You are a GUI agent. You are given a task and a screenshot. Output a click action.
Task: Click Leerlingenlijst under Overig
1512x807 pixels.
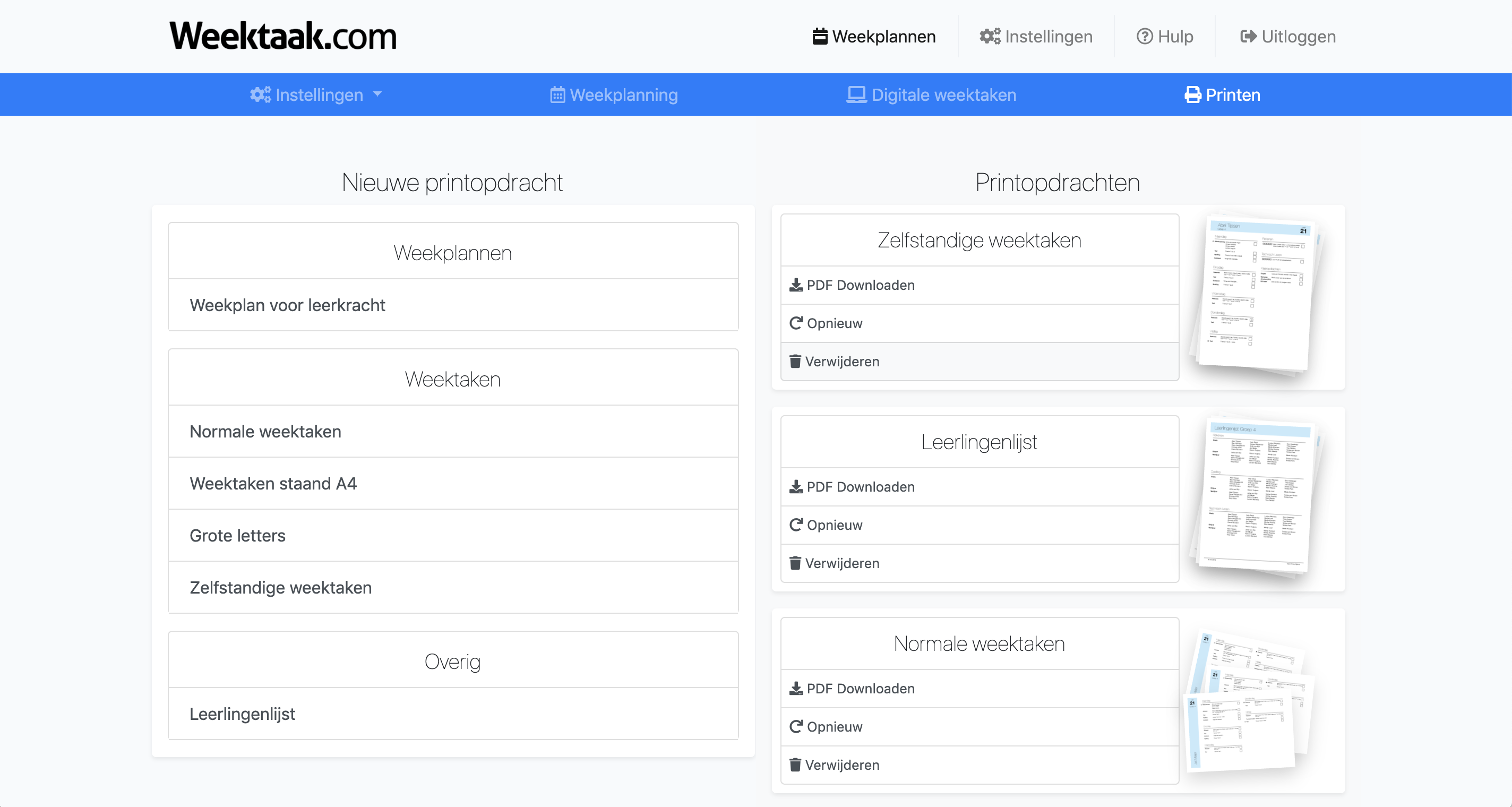[243, 714]
